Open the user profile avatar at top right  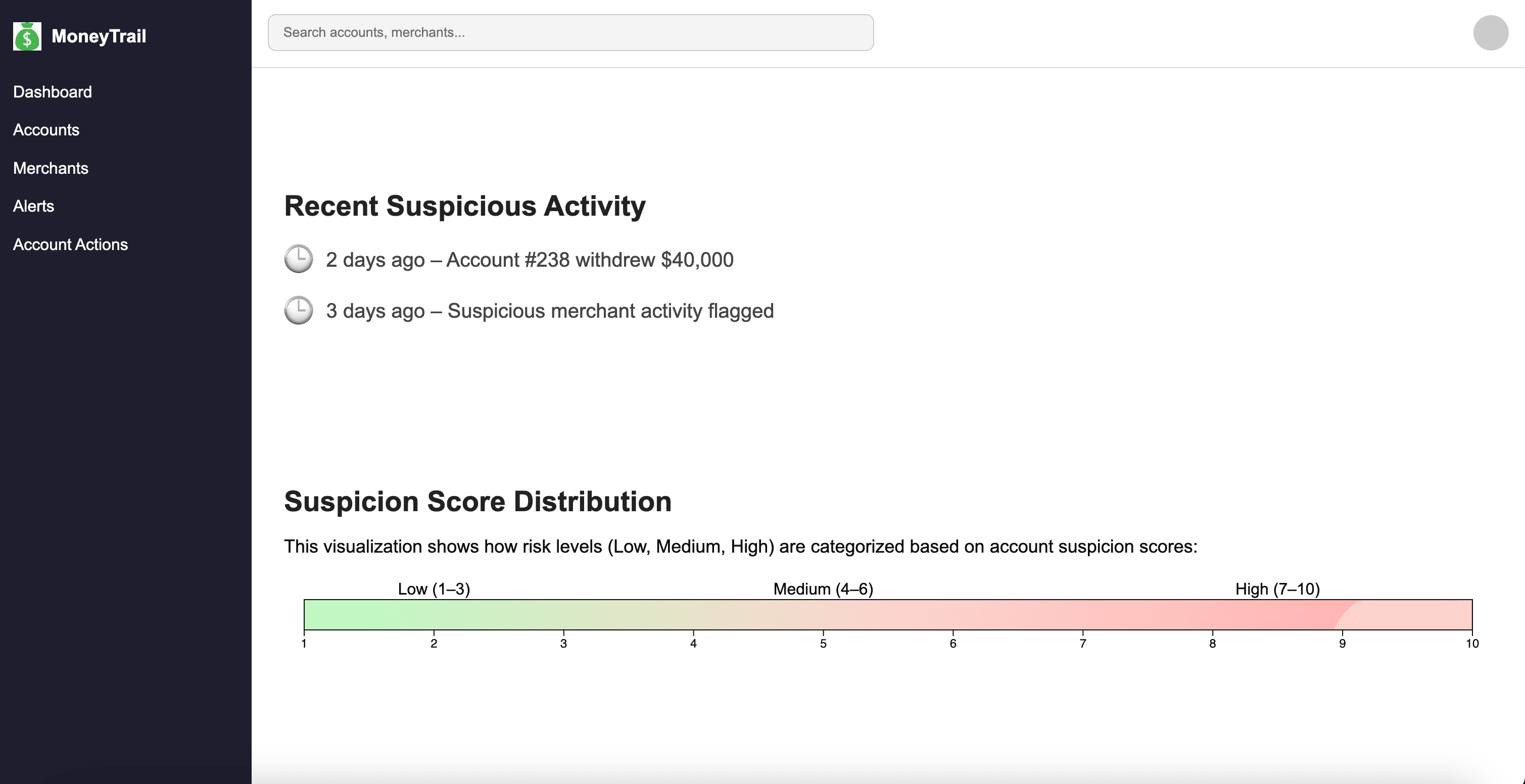pyautogui.click(x=1491, y=32)
